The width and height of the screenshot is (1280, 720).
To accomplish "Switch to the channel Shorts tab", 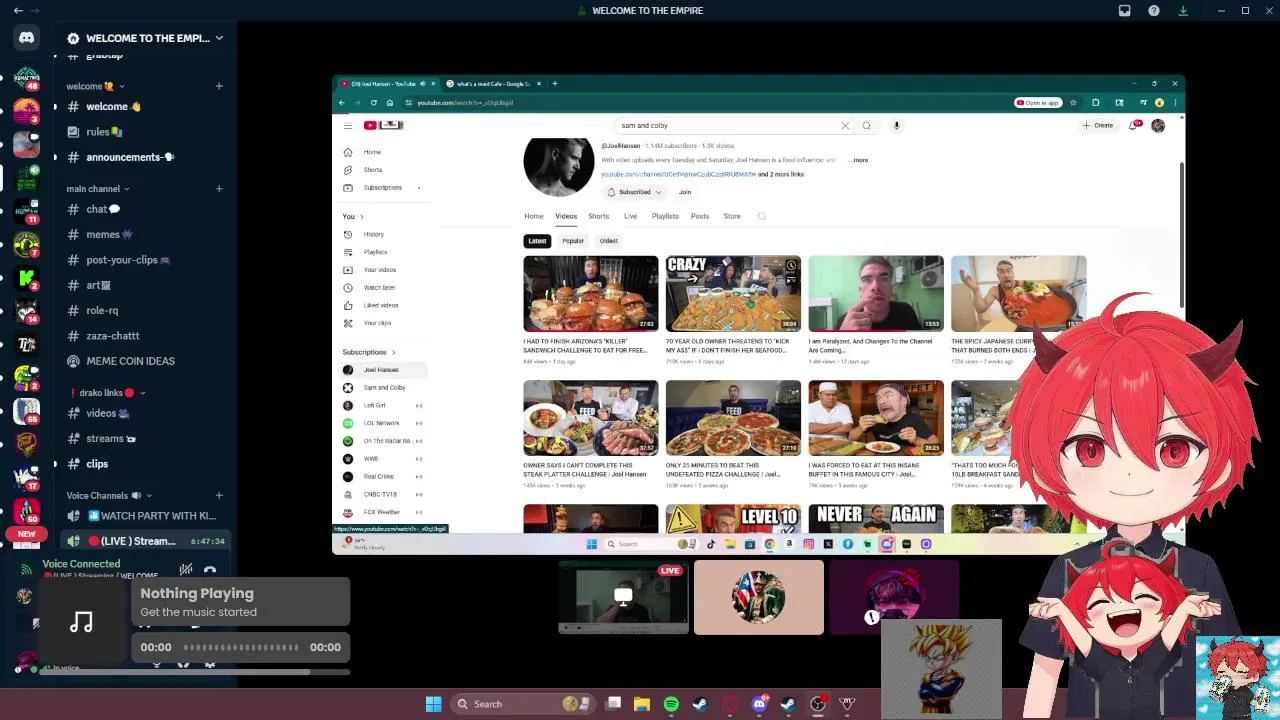I will pyautogui.click(x=598, y=216).
